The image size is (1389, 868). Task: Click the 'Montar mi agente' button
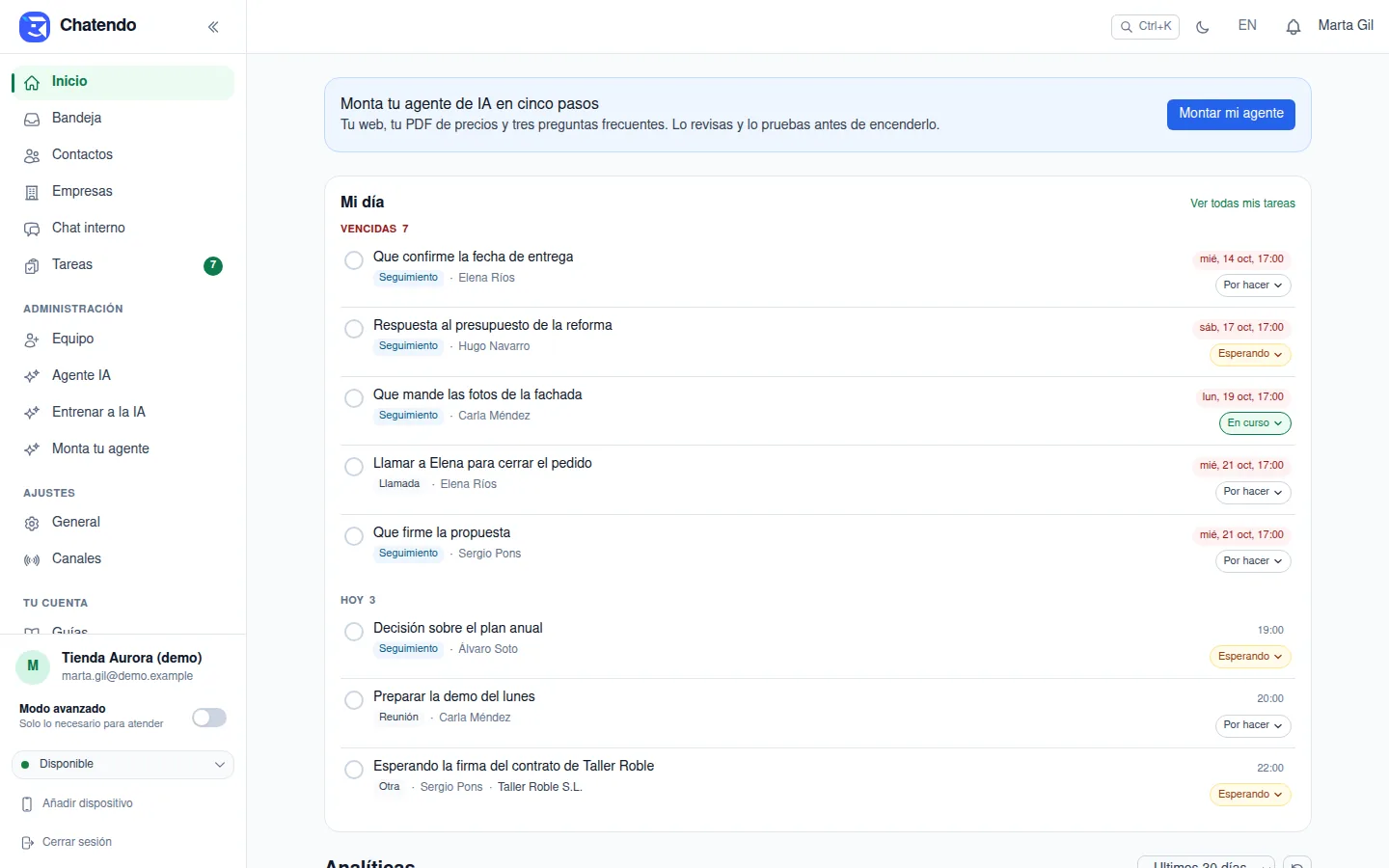[1231, 114]
